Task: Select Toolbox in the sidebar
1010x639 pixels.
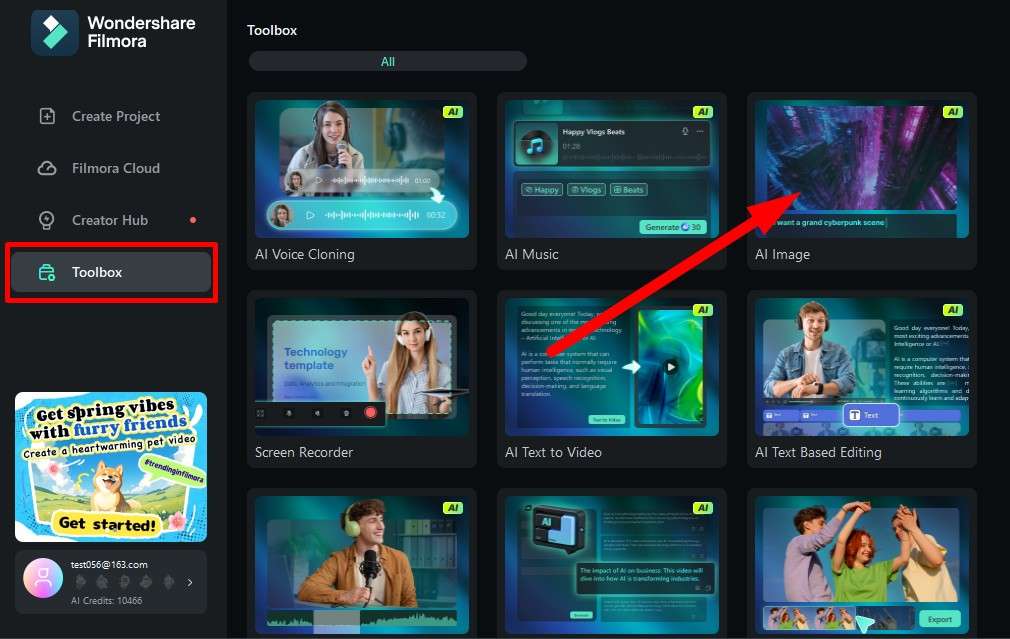Action: 111,272
